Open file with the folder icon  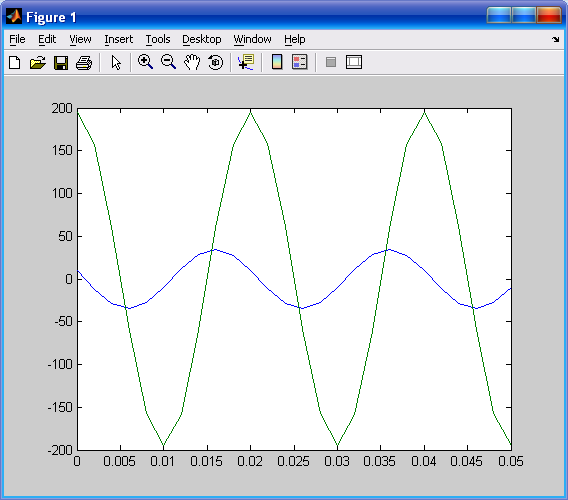tap(38, 62)
